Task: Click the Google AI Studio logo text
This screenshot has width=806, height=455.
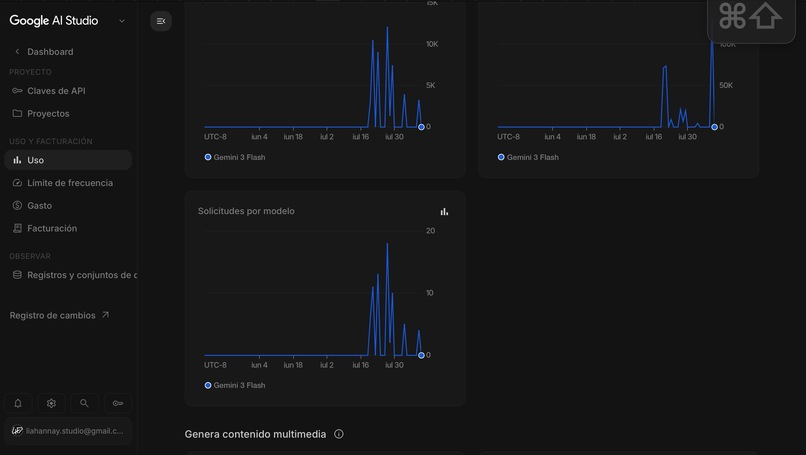Action: pyautogui.click(x=54, y=21)
